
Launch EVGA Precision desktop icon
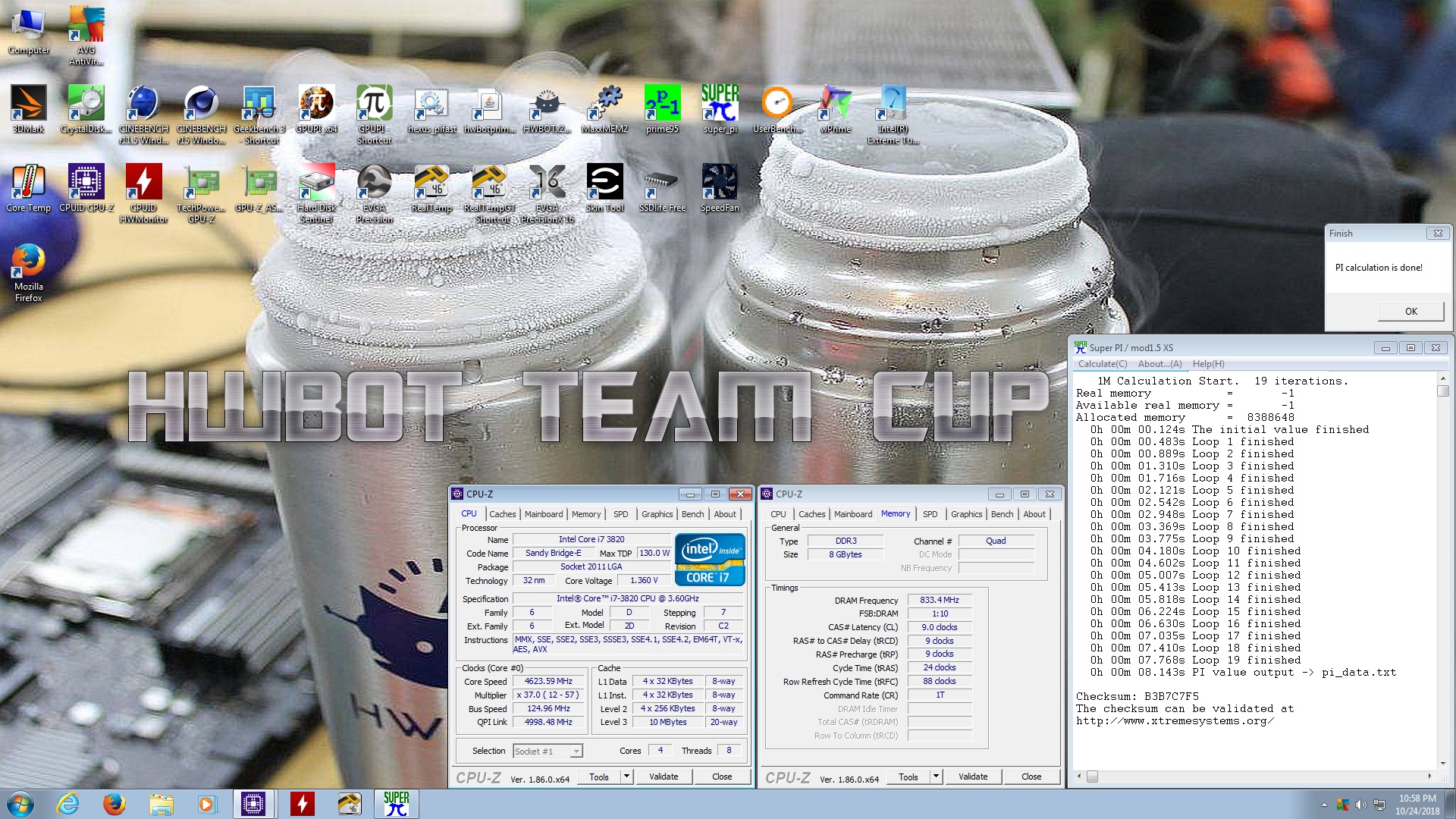375,193
